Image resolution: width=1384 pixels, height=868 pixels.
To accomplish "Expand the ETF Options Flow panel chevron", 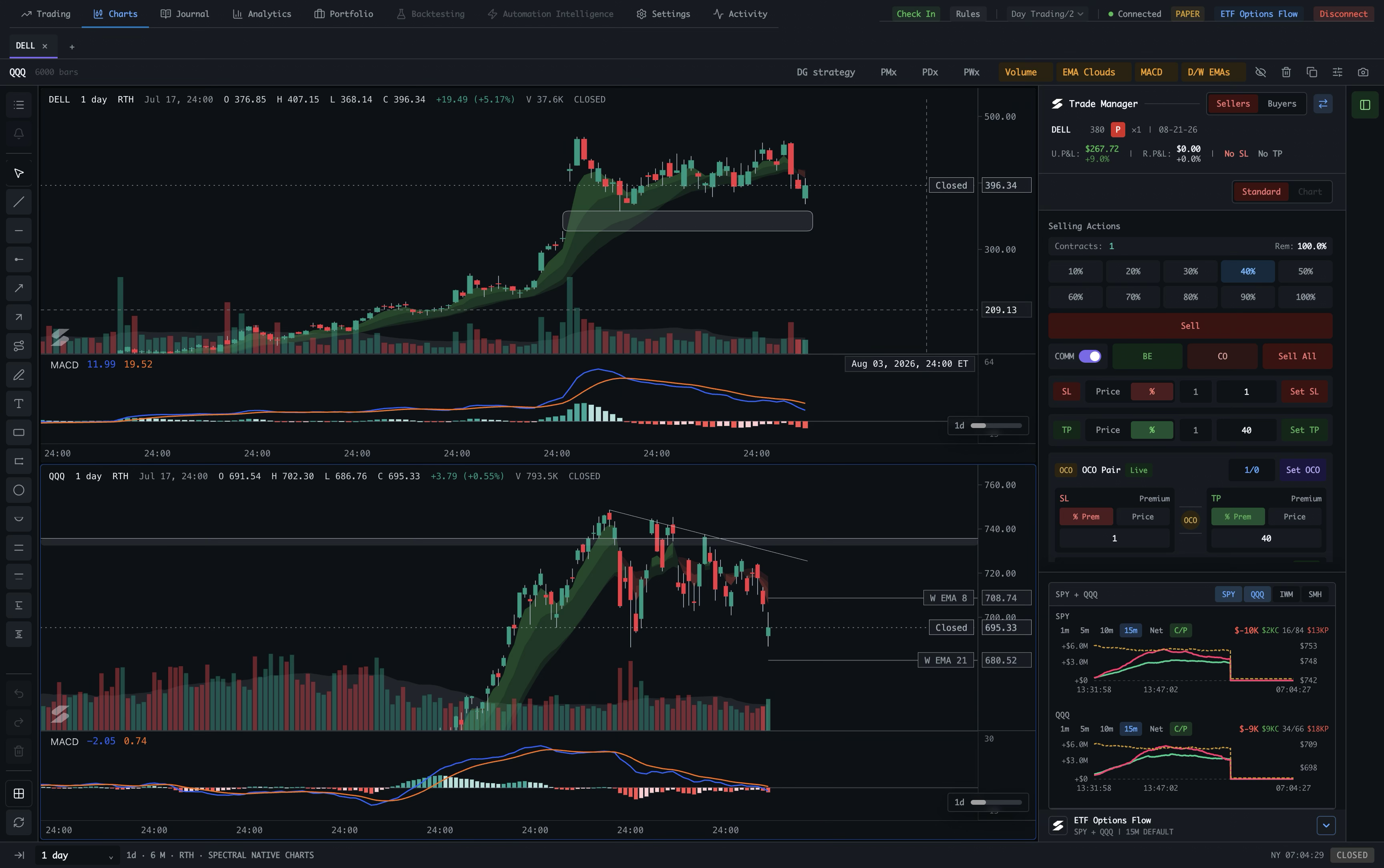I will (1326, 826).
